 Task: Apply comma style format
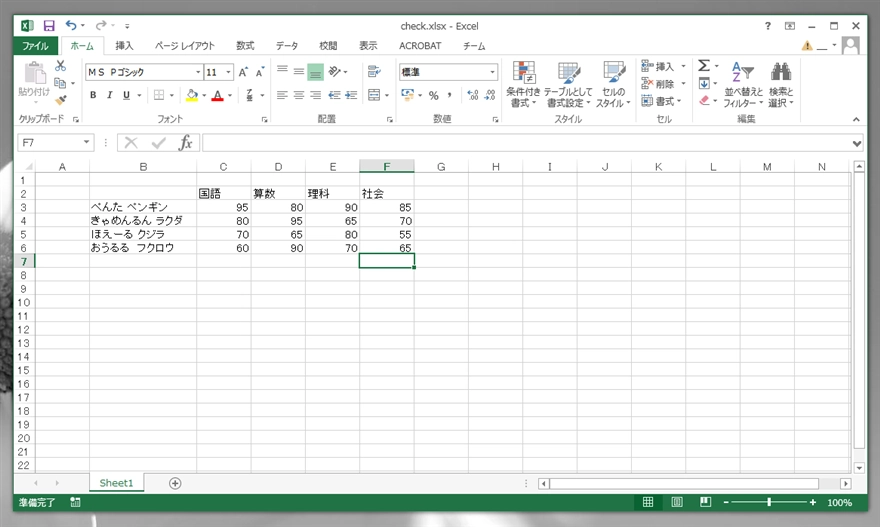pos(450,95)
